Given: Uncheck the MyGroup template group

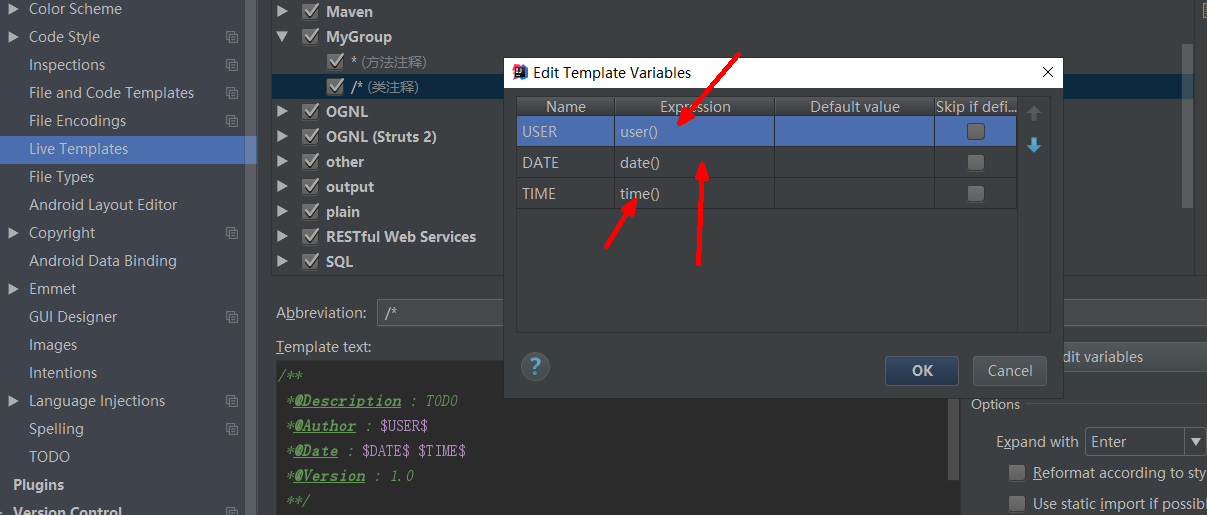Looking at the screenshot, I should 310,37.
